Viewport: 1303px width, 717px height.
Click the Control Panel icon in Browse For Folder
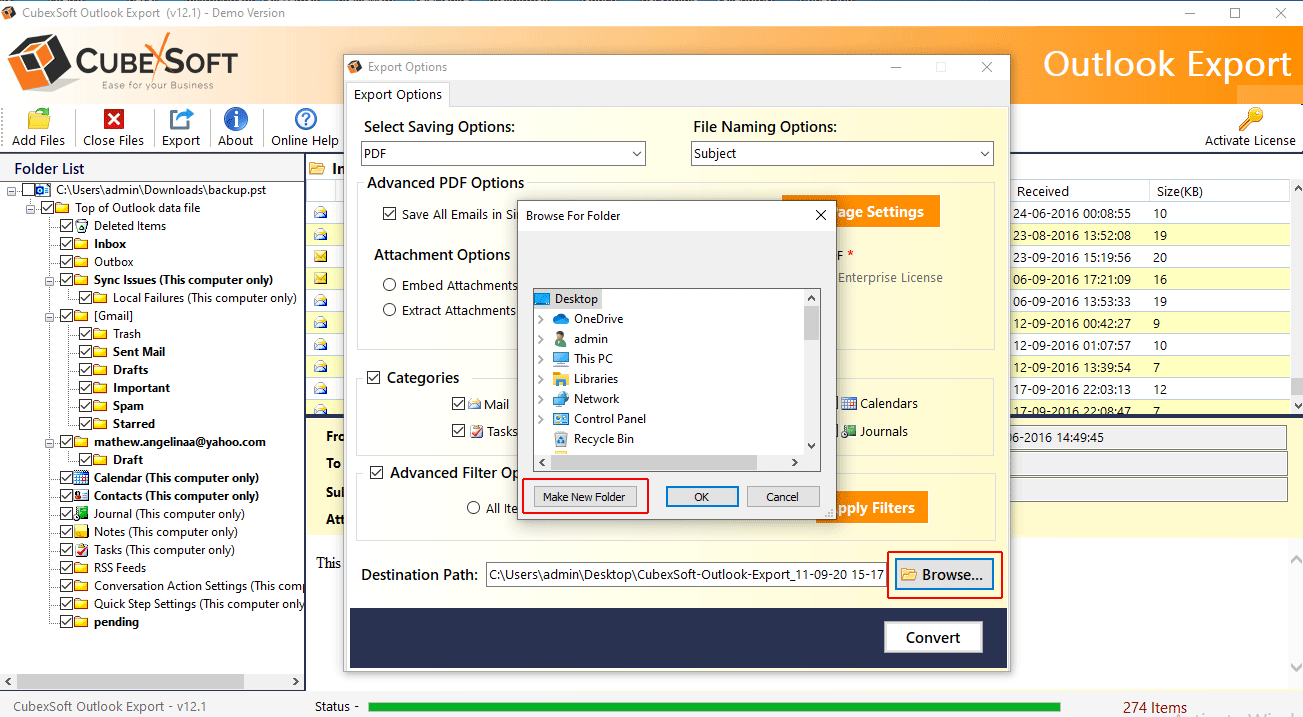[561, 419]
